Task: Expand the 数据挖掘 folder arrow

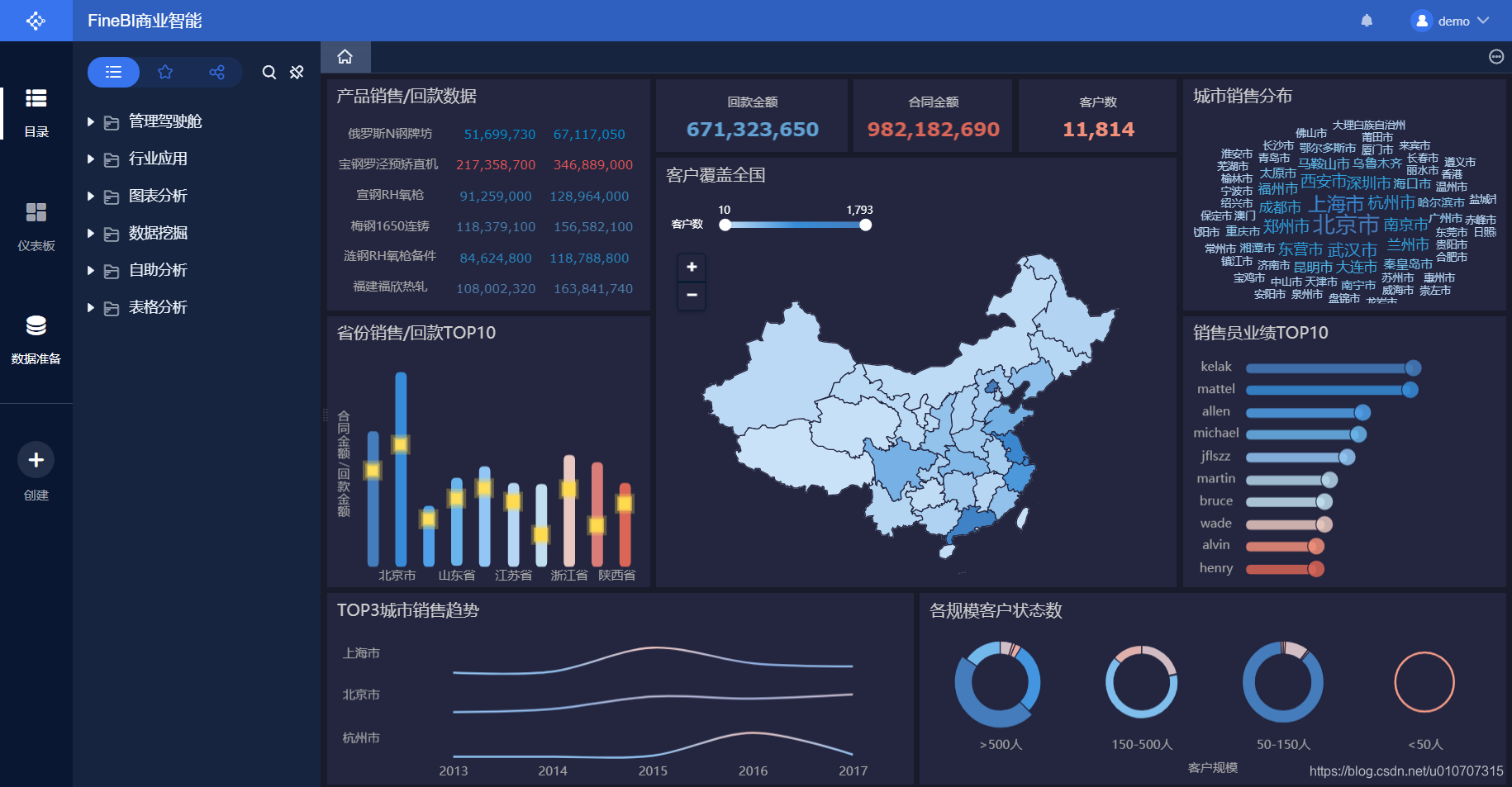Action: tap(91, 233)
